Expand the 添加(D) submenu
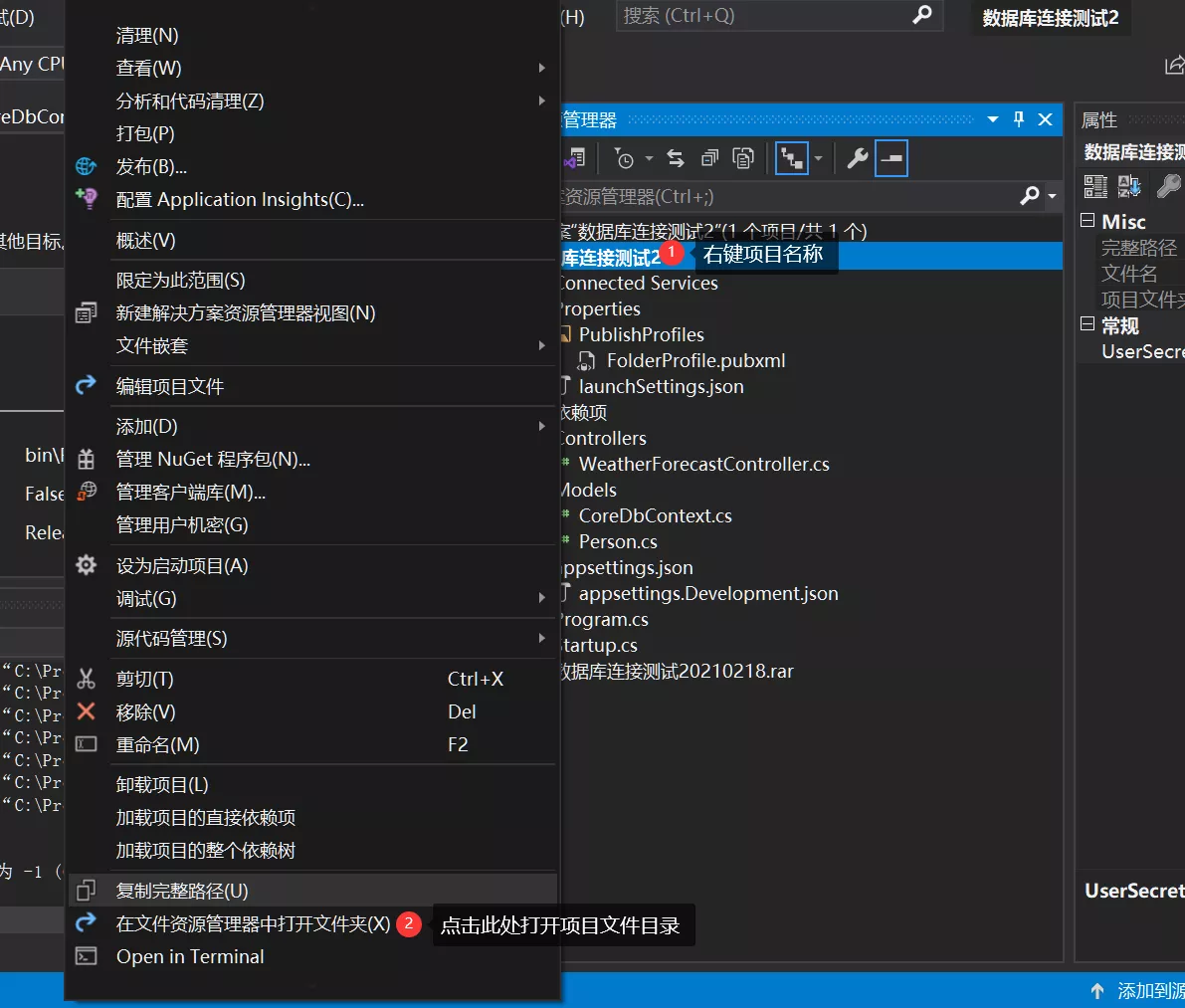The height and width of the screenshot is (1008, 1185). (542, 426)
